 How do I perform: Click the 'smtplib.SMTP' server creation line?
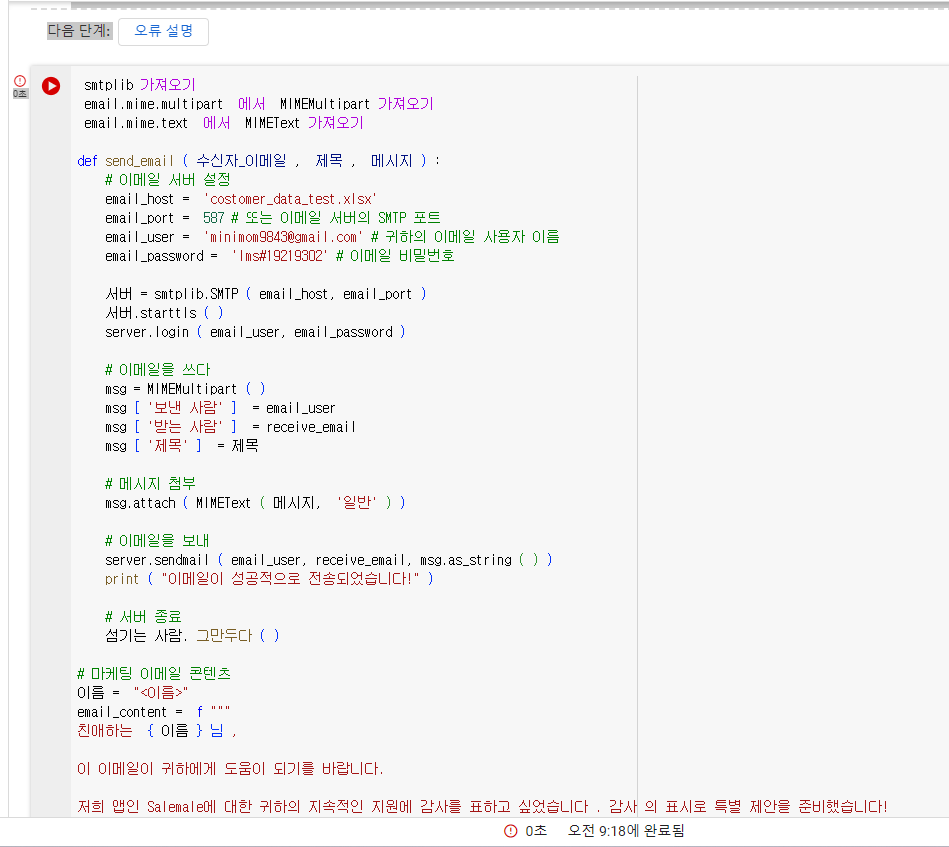[266, 294]
